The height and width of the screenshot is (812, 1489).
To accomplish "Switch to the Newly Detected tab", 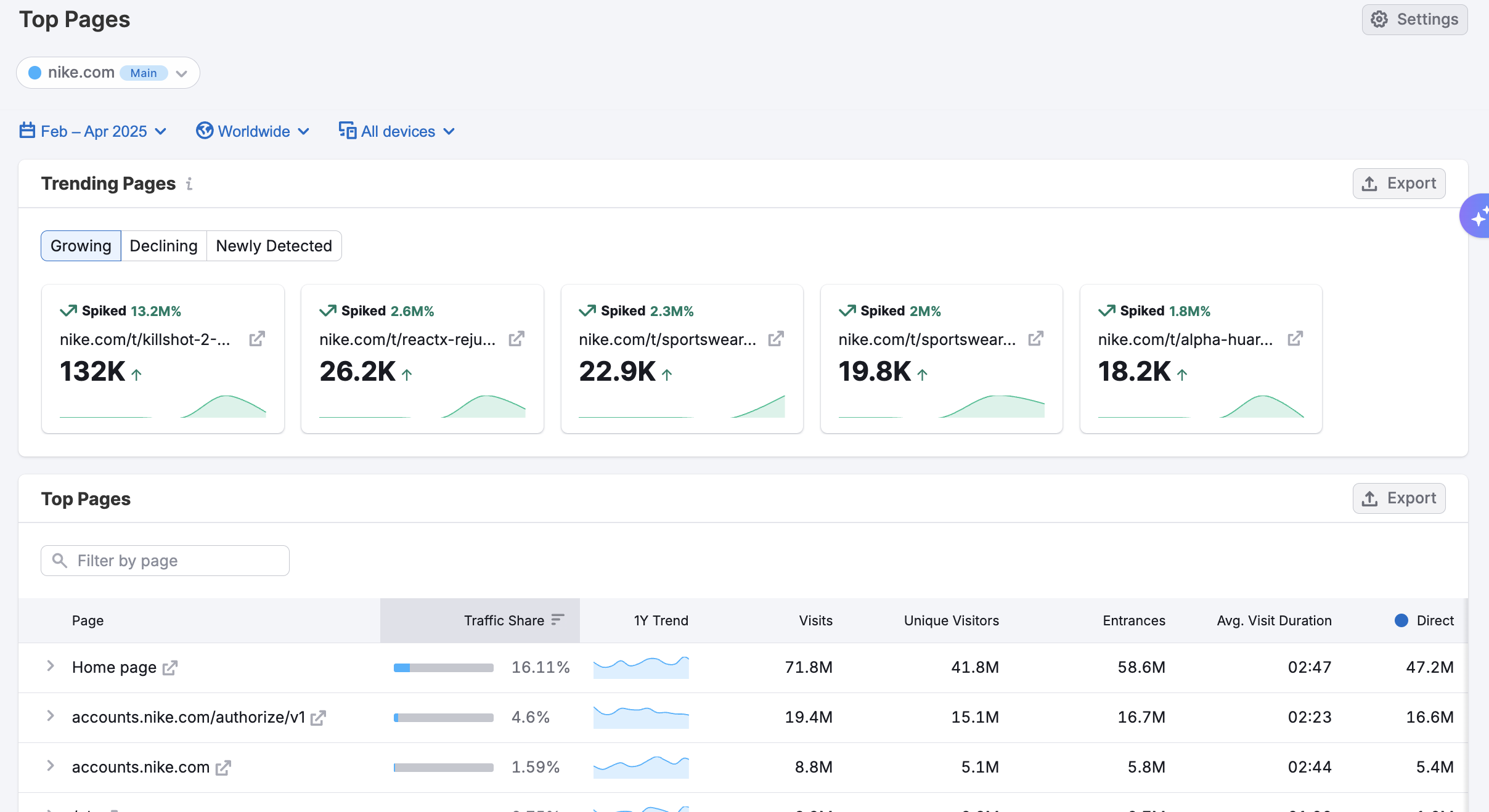I will [x=274, y=246].
